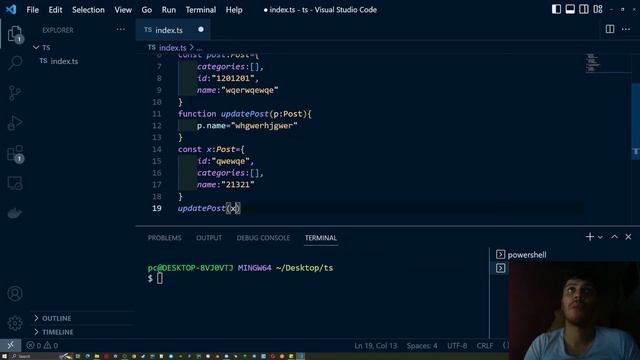Collapse the TS folder in Explorer
Viewport: 640px width, 360px height.
click(41, 47)
